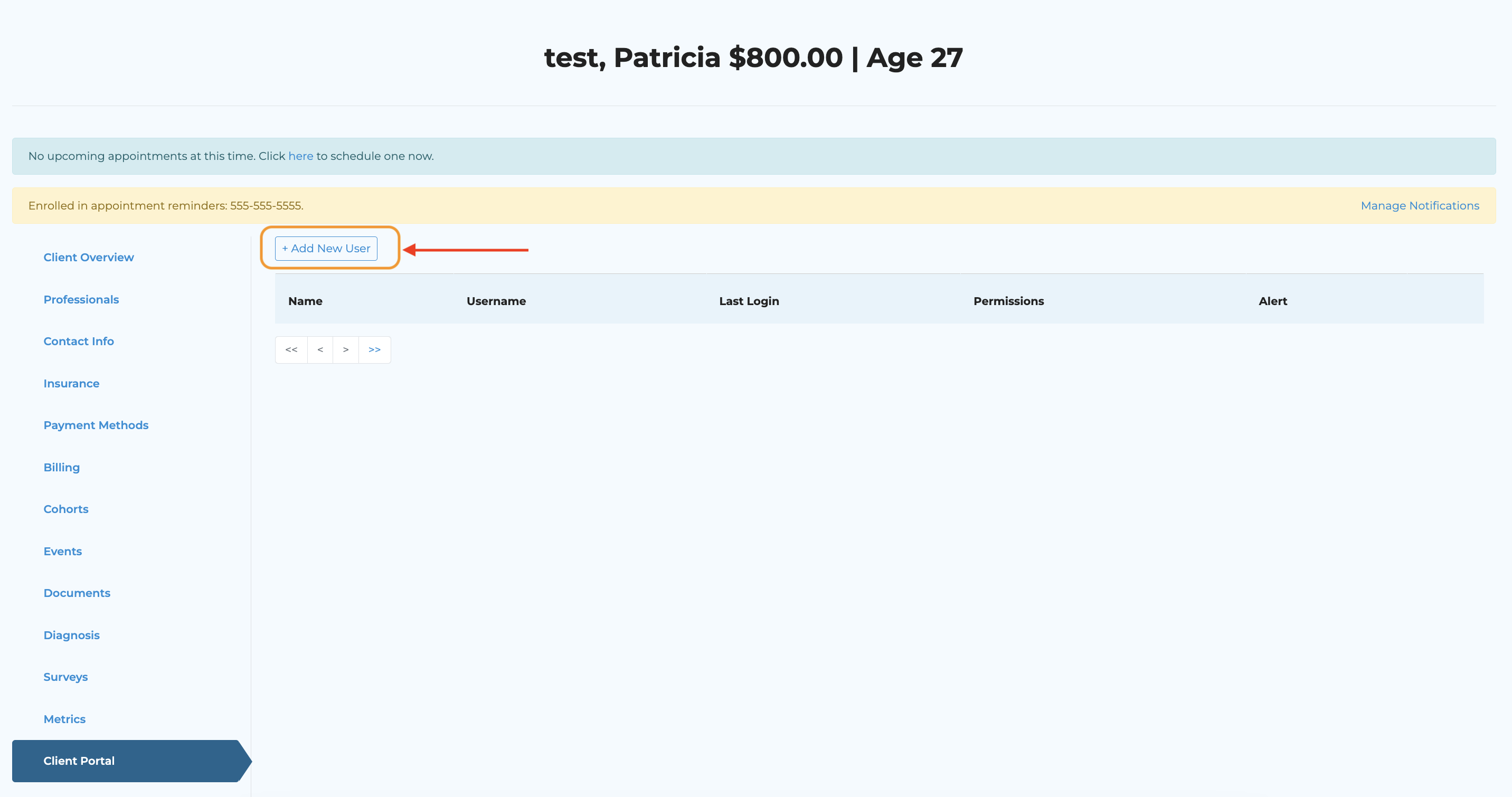Open the Surveys section
Viewport: 1512px width, 797px height.
[65, 677]
